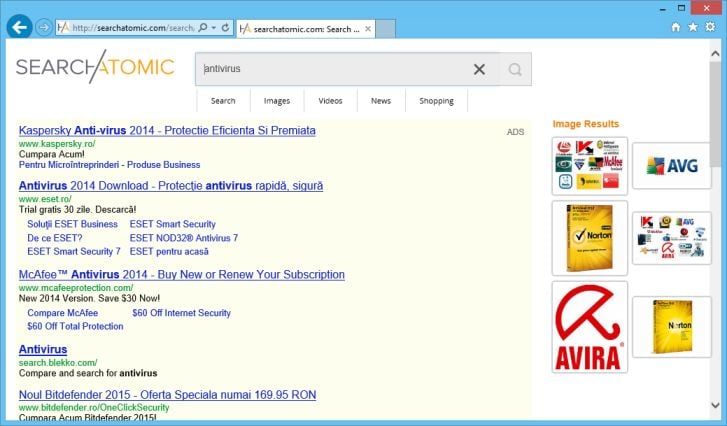Open the AVIRA umbrella logo thumbnail

589,327
